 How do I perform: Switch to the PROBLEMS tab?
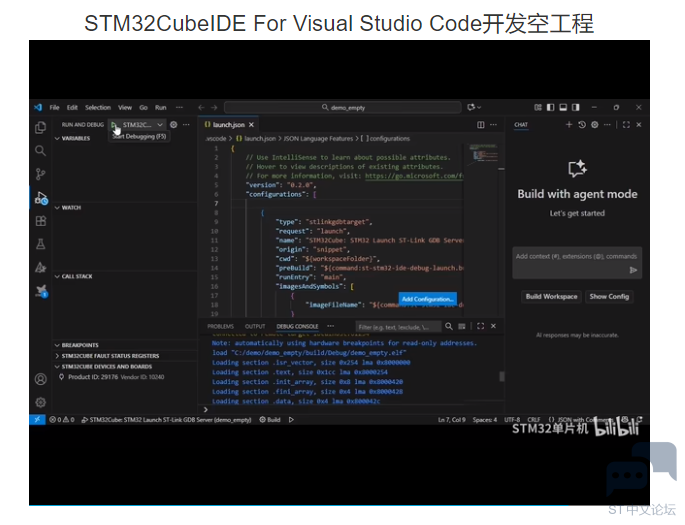(x=220, y=326)
